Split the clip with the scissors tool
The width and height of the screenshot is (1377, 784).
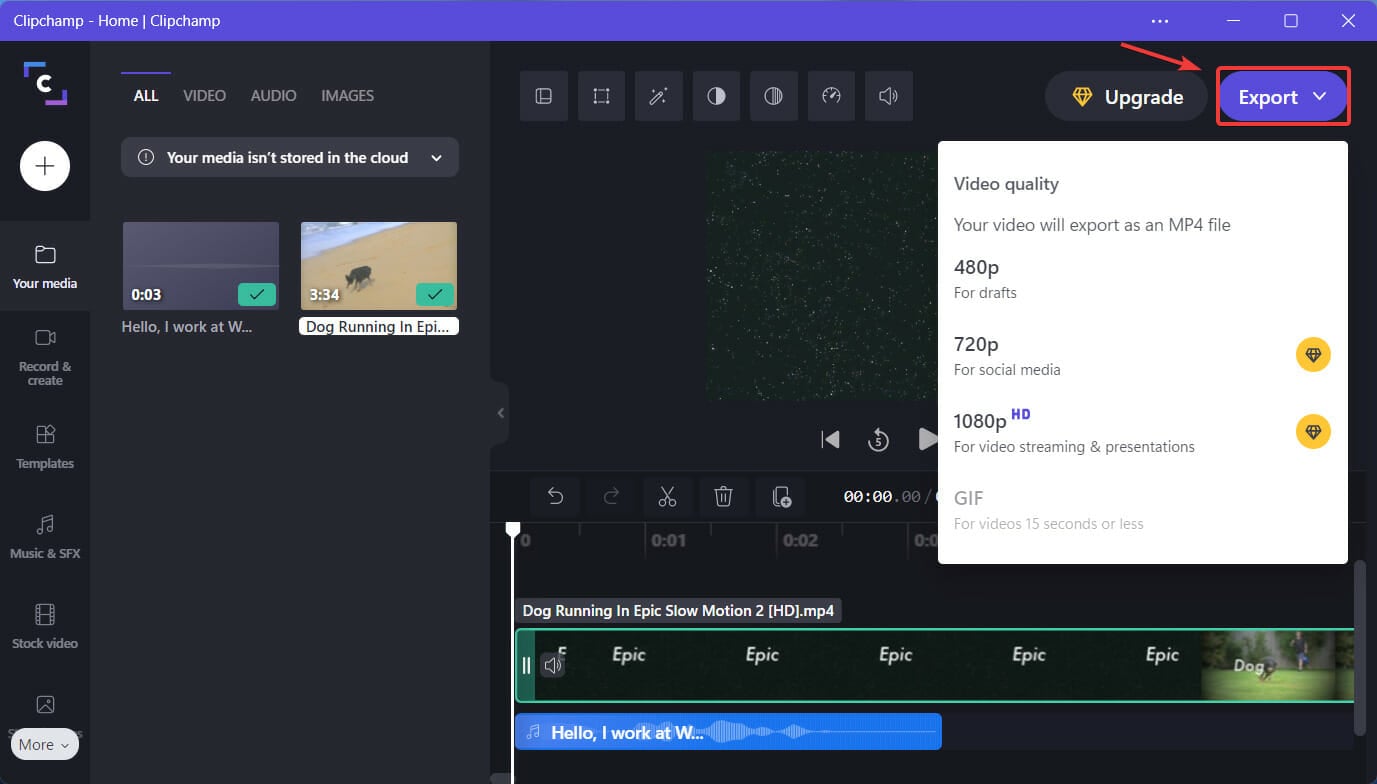(x=668, y=497)
